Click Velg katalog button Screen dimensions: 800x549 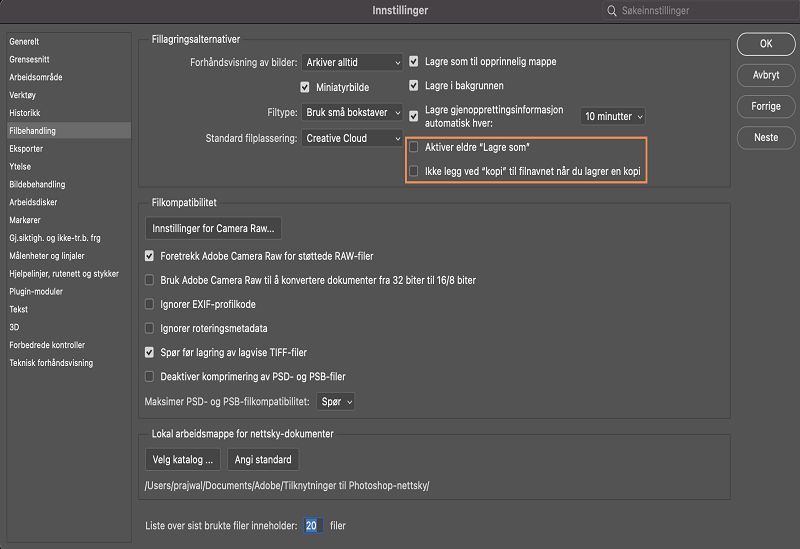[182, 460]
